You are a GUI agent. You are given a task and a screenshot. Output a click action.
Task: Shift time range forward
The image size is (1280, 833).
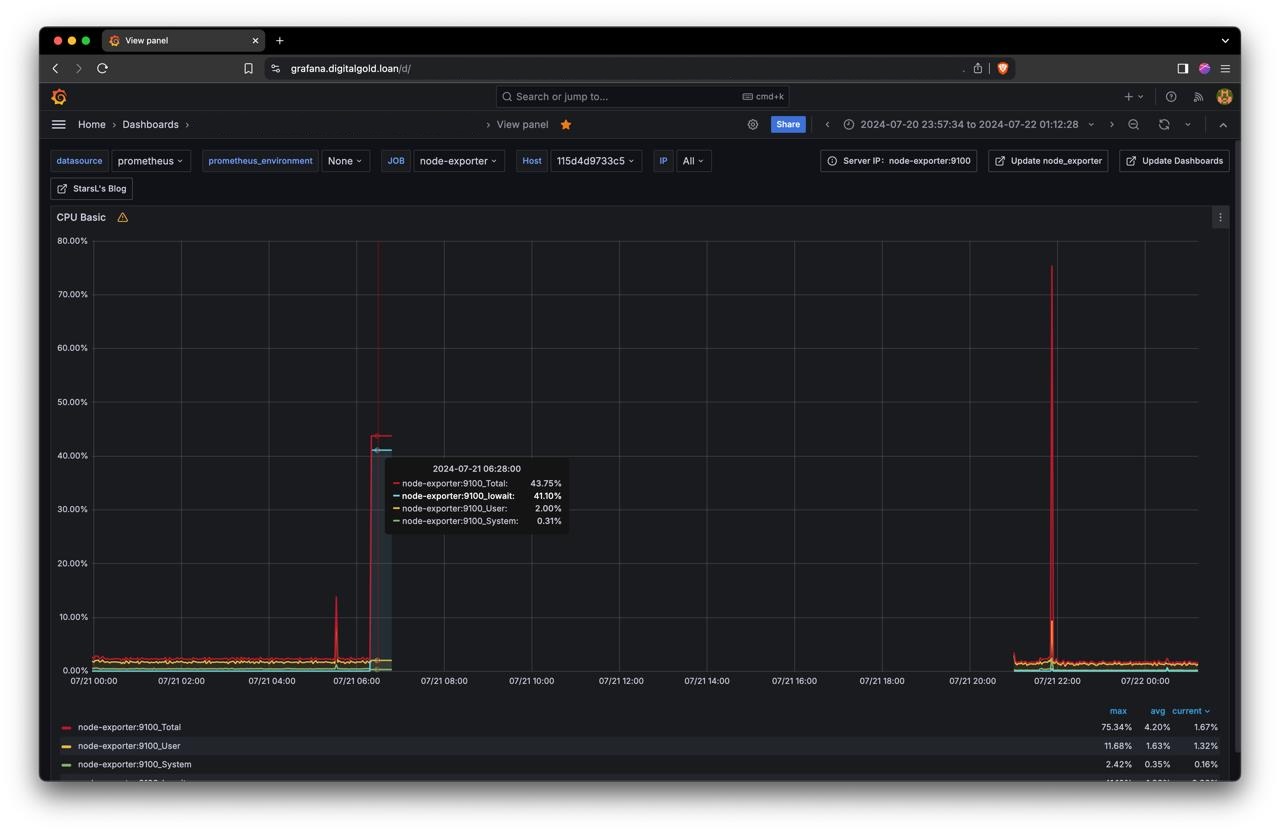pos(1111,124)
